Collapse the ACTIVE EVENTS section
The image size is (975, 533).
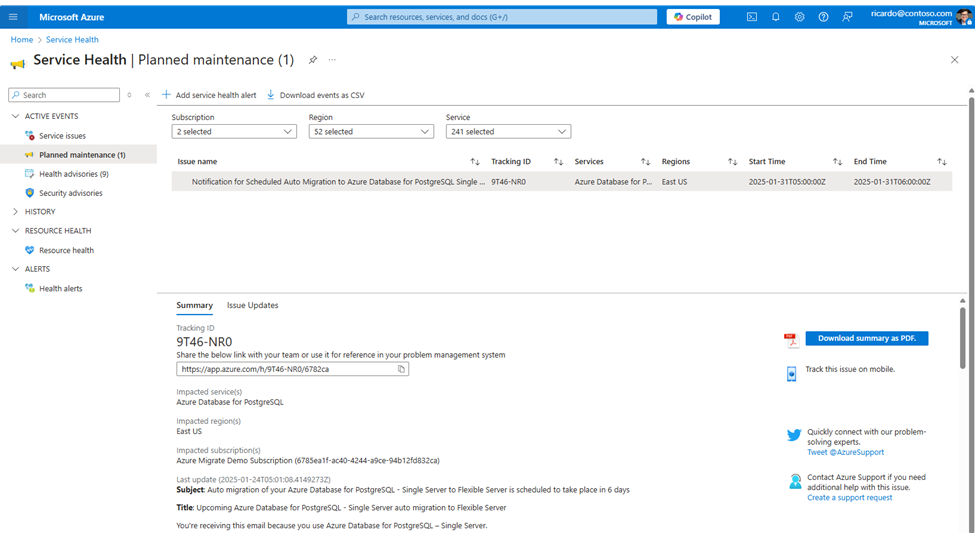16,116
